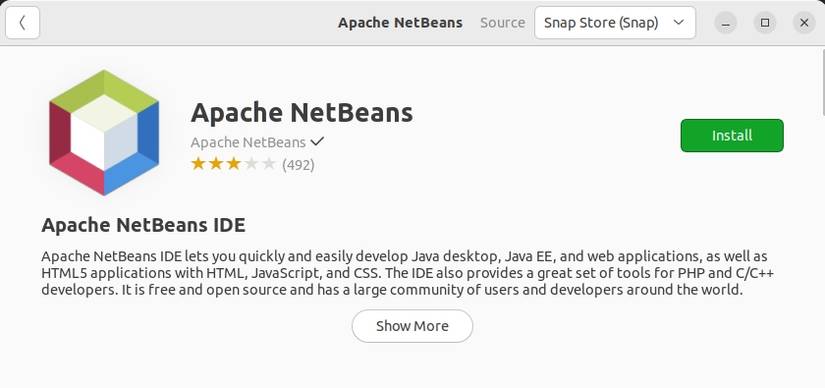Install Apache NetBeans
Viewport: 825px width, 388px height.
pyautogui.click(x=732, y=136)
